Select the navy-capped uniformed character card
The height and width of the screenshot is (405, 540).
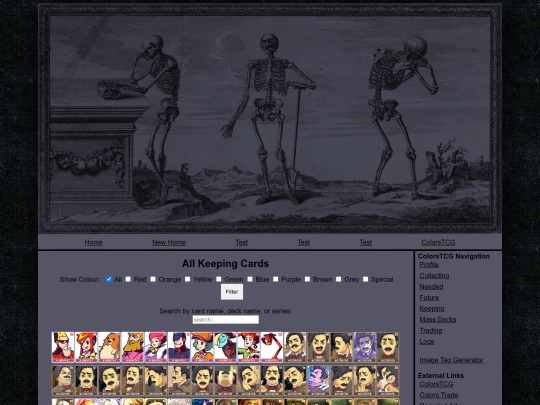coord(179,347)
